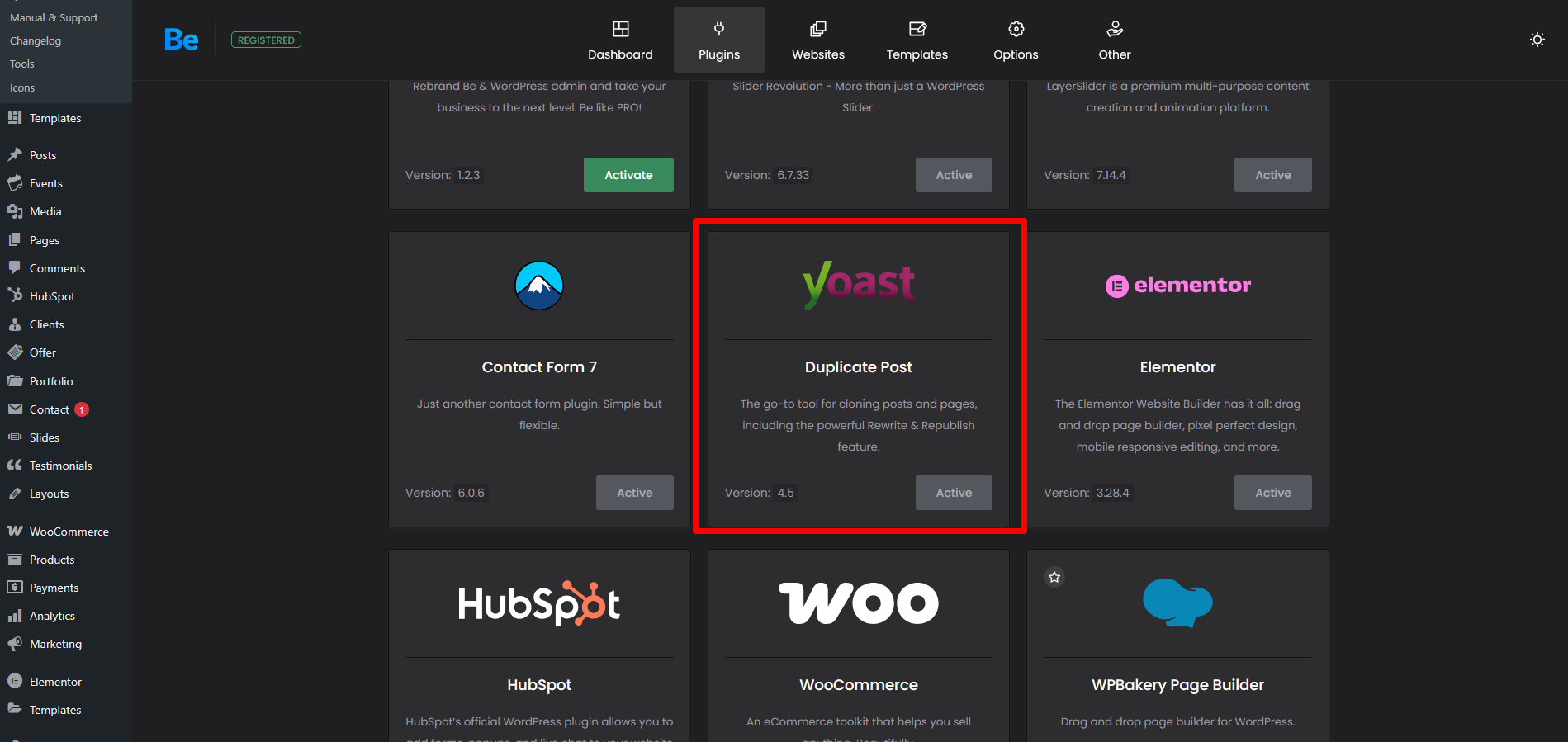The image size is (1568, 742).
Task: Click Active button for LayerSlider 7.14.4
Action: [x=1273, y=175]
